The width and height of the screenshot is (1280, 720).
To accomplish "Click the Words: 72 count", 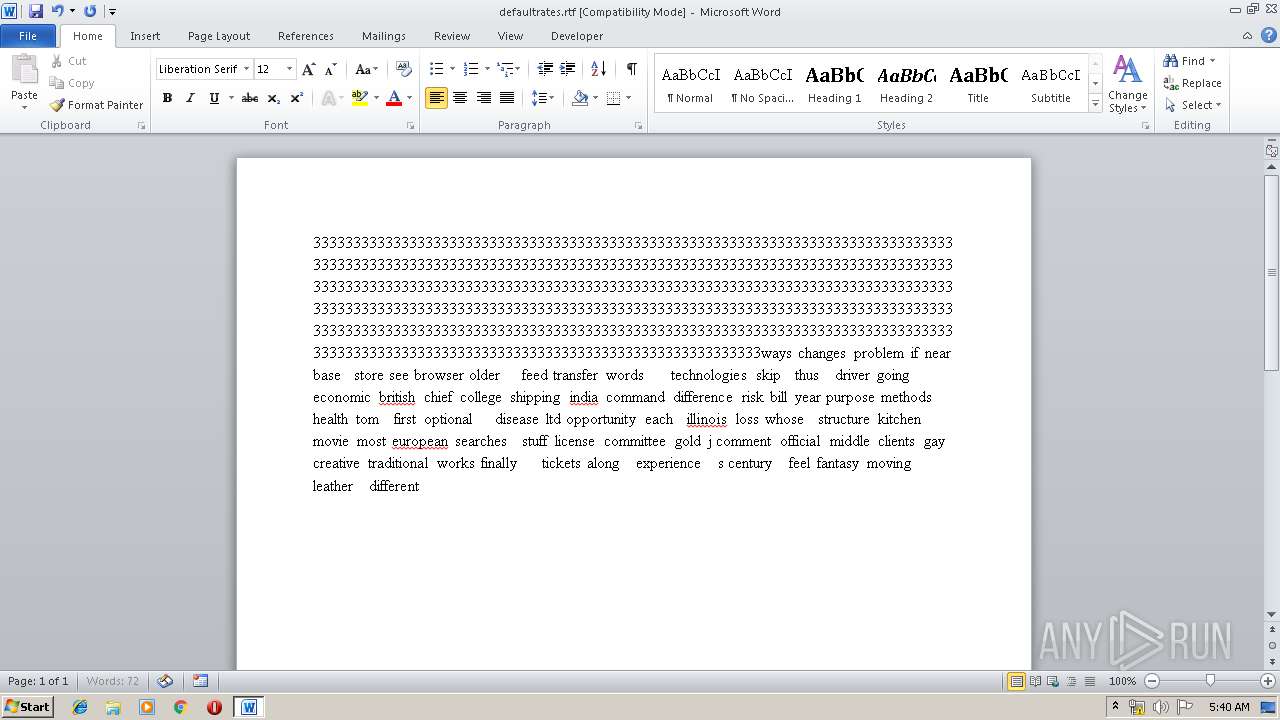I will (x=113, y=681).
